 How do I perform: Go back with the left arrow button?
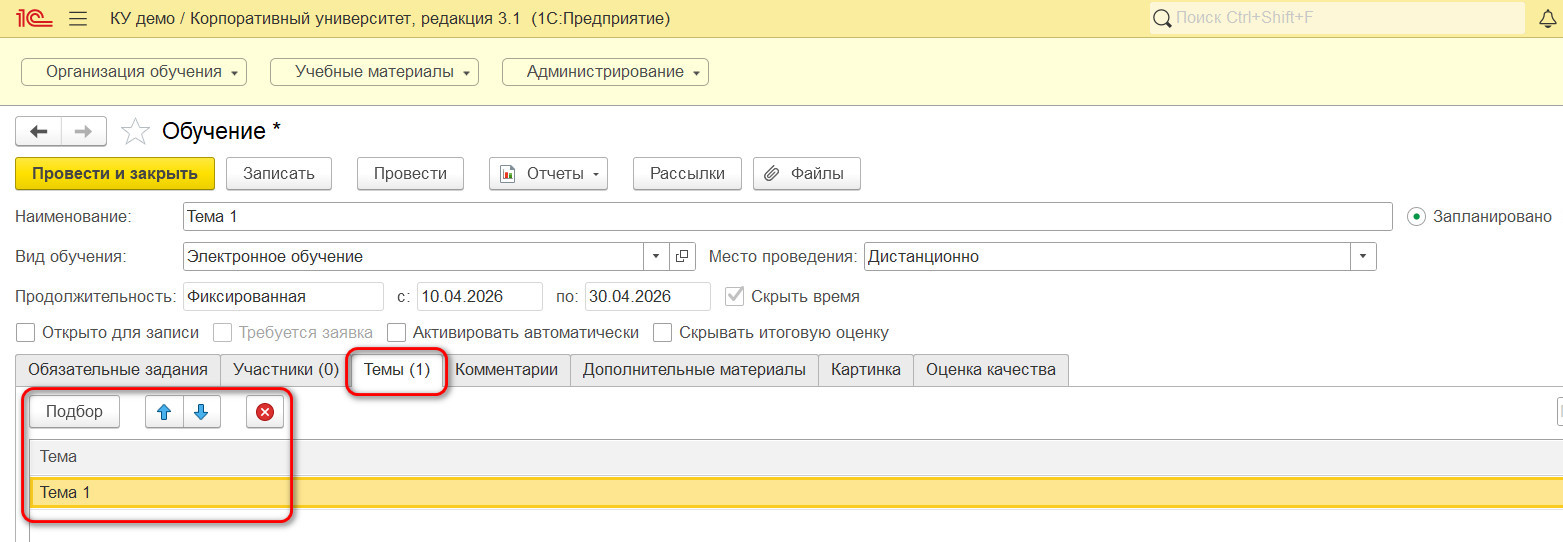pyautogui.click(x=39, y=131)
